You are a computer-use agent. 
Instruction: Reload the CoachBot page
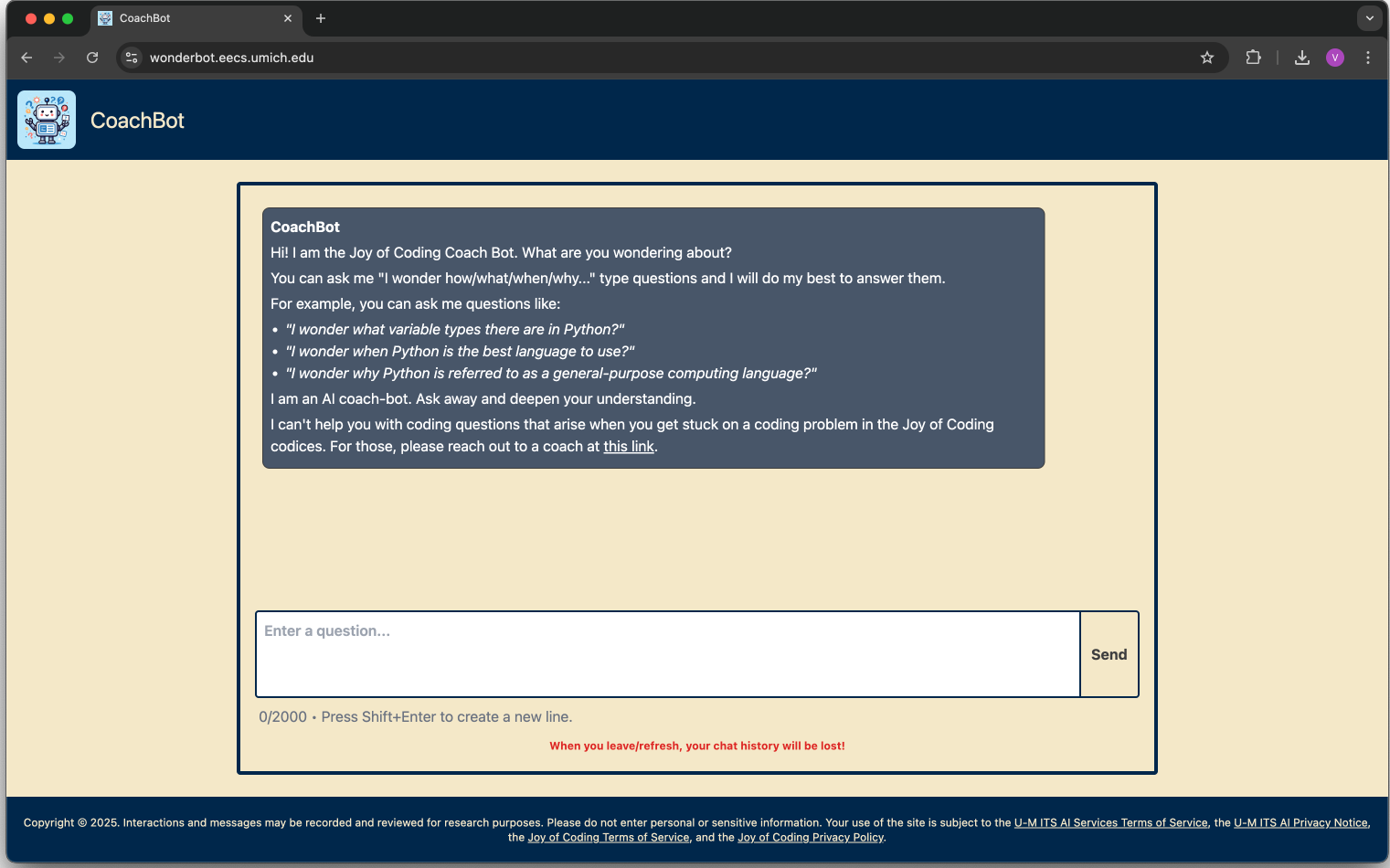pyautogui.click(x=91, y=57)
